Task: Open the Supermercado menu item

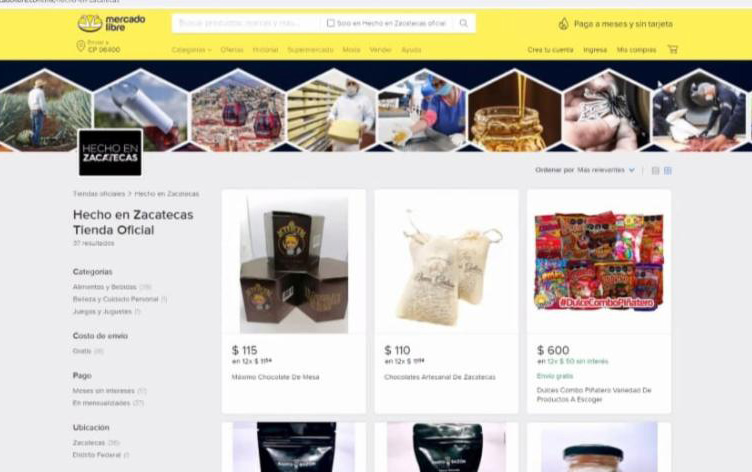Action: 310,50
